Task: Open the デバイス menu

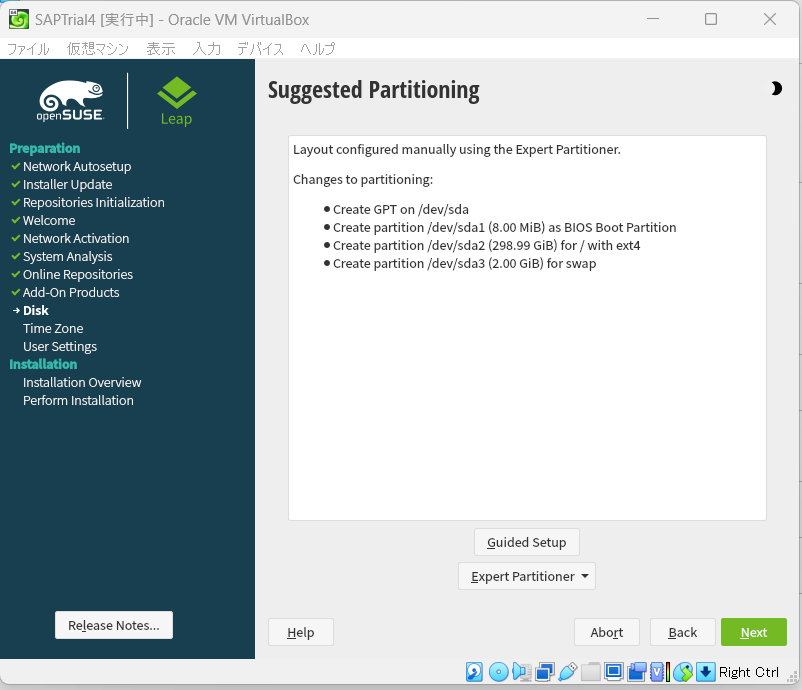Action: 260,49
